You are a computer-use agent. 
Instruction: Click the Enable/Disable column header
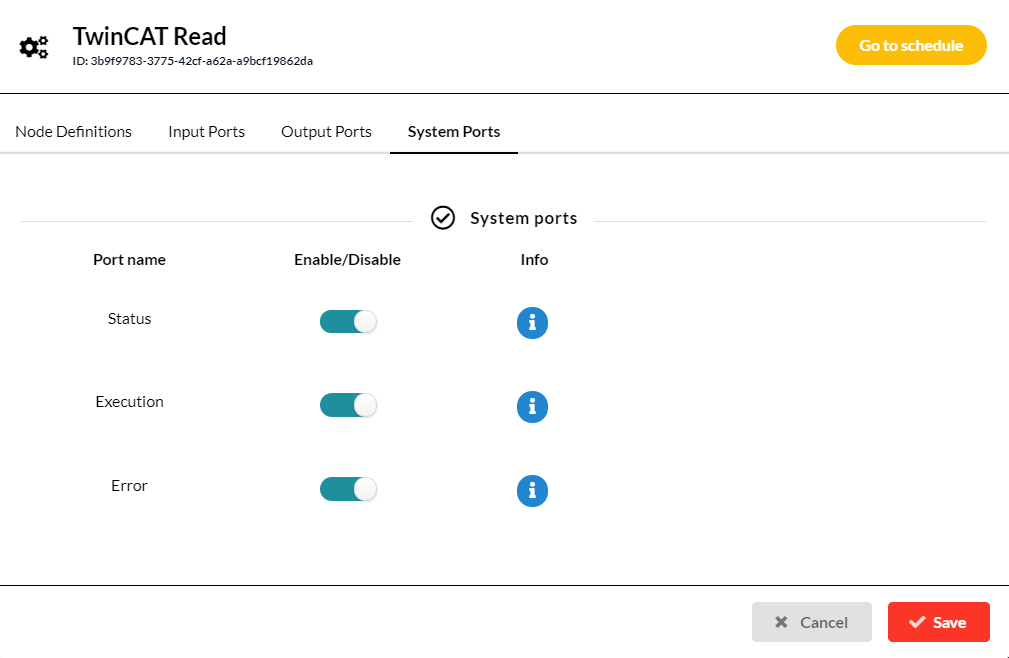point(347,259)
